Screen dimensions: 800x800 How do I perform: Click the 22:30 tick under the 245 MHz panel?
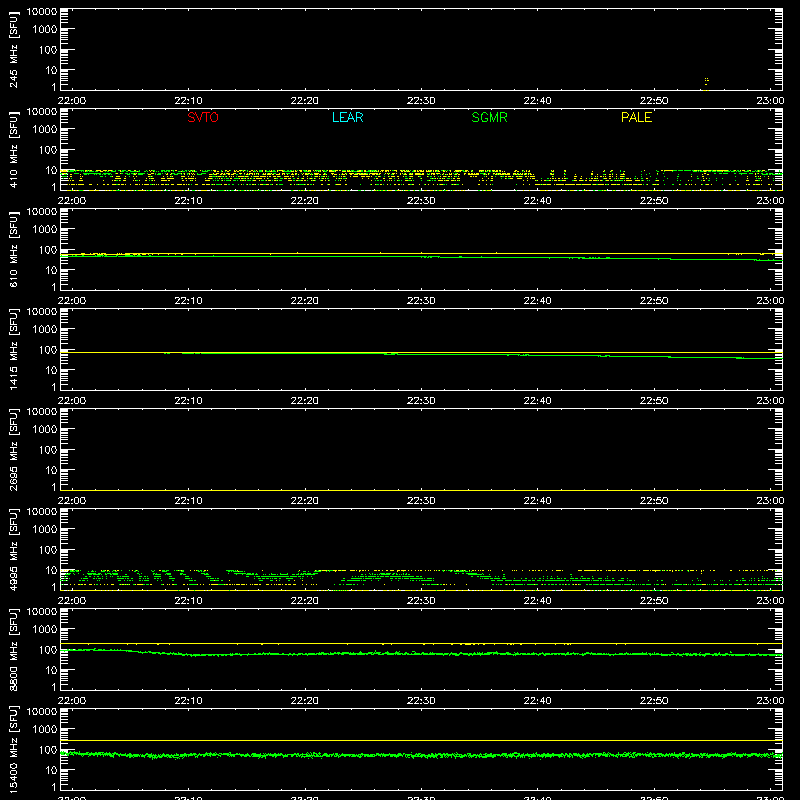pyautogui.click(x=421, y=101)
